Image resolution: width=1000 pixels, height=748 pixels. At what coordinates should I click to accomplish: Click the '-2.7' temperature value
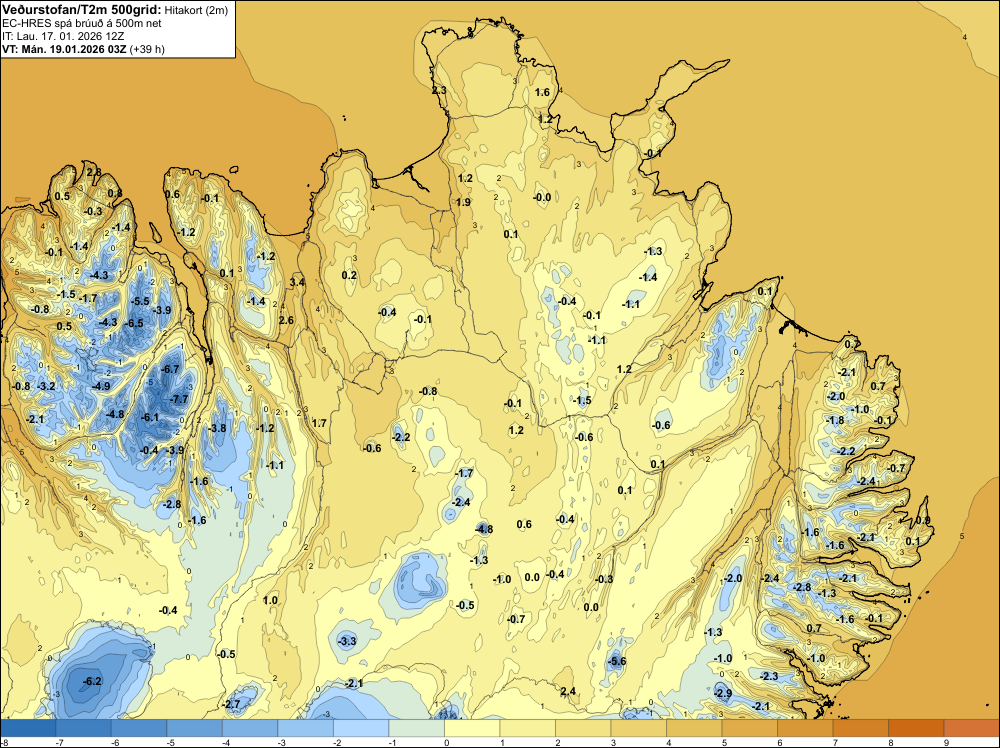231,705
